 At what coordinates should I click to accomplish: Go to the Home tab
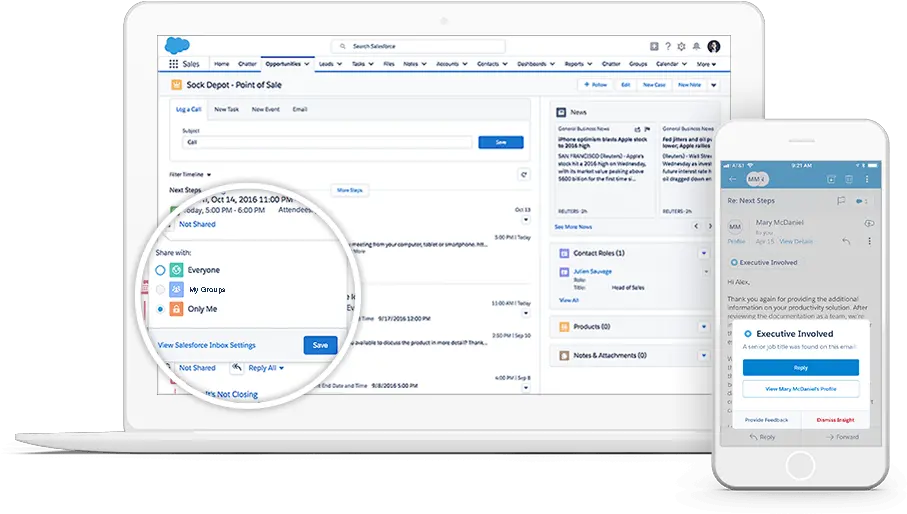coord(222,64)
